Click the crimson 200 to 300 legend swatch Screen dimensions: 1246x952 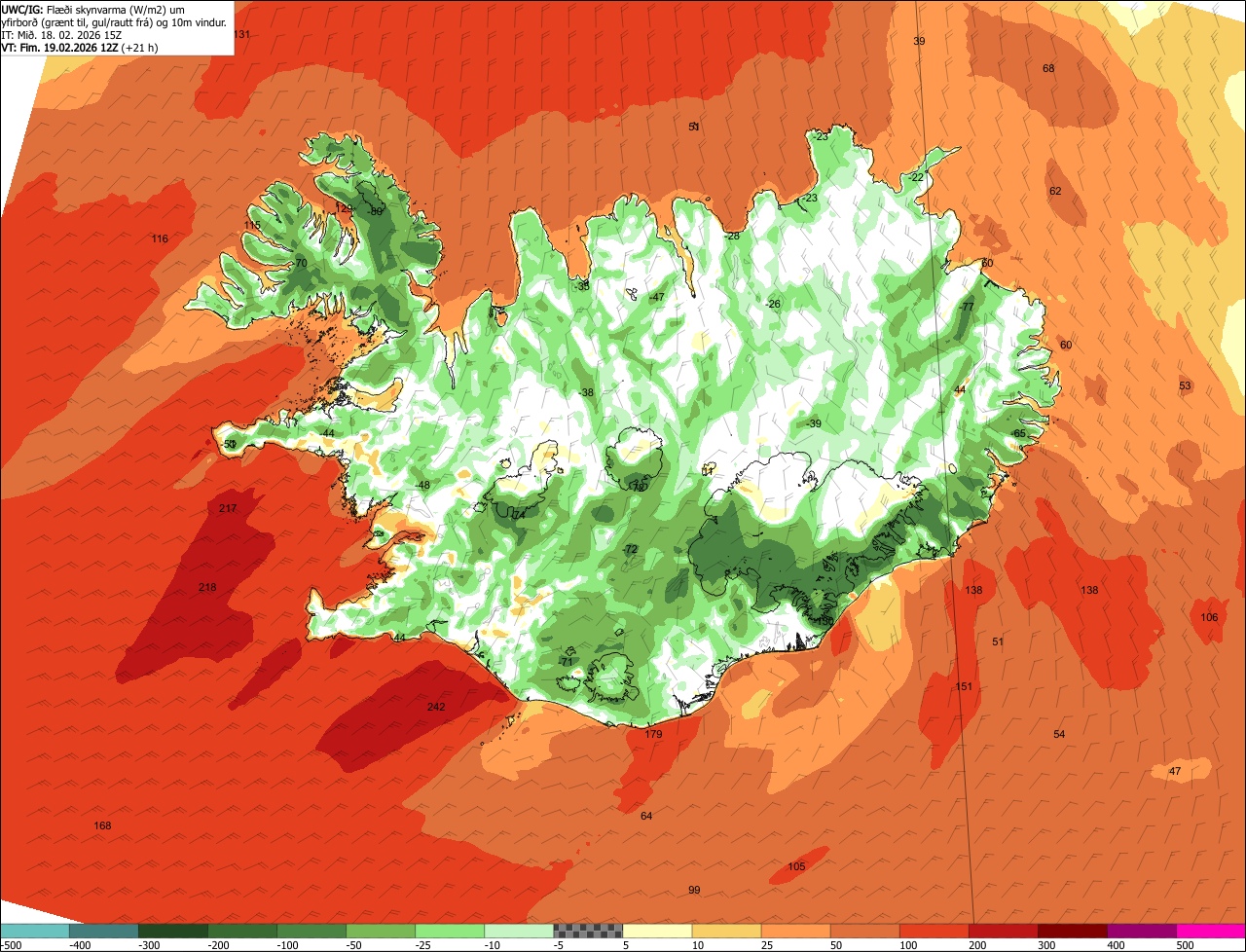point(1004,931)
